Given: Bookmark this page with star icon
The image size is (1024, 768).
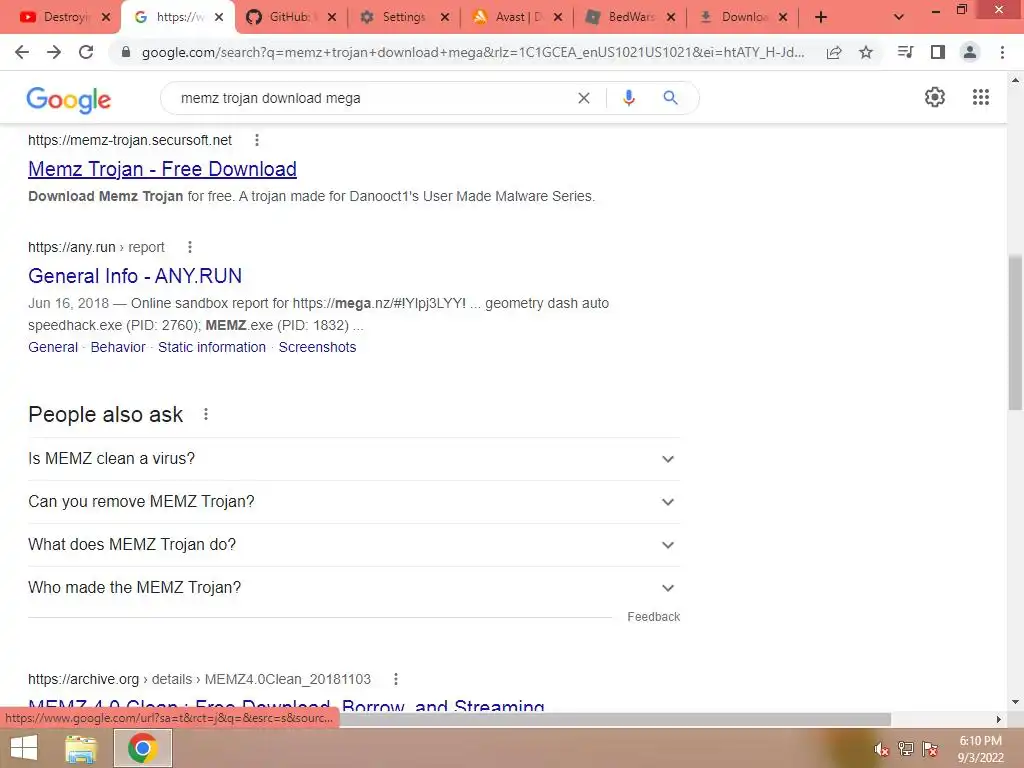Looking at the screenshot, I should [x=866, y=52].
